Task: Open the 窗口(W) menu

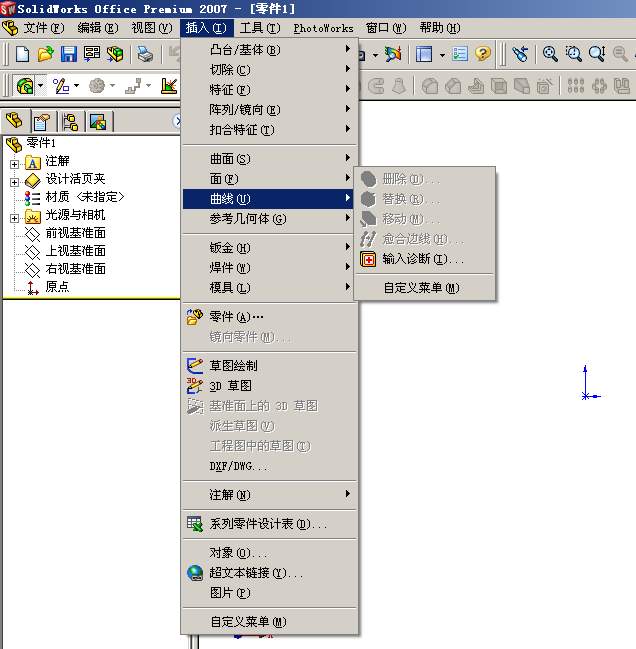Action: (386, 28)
